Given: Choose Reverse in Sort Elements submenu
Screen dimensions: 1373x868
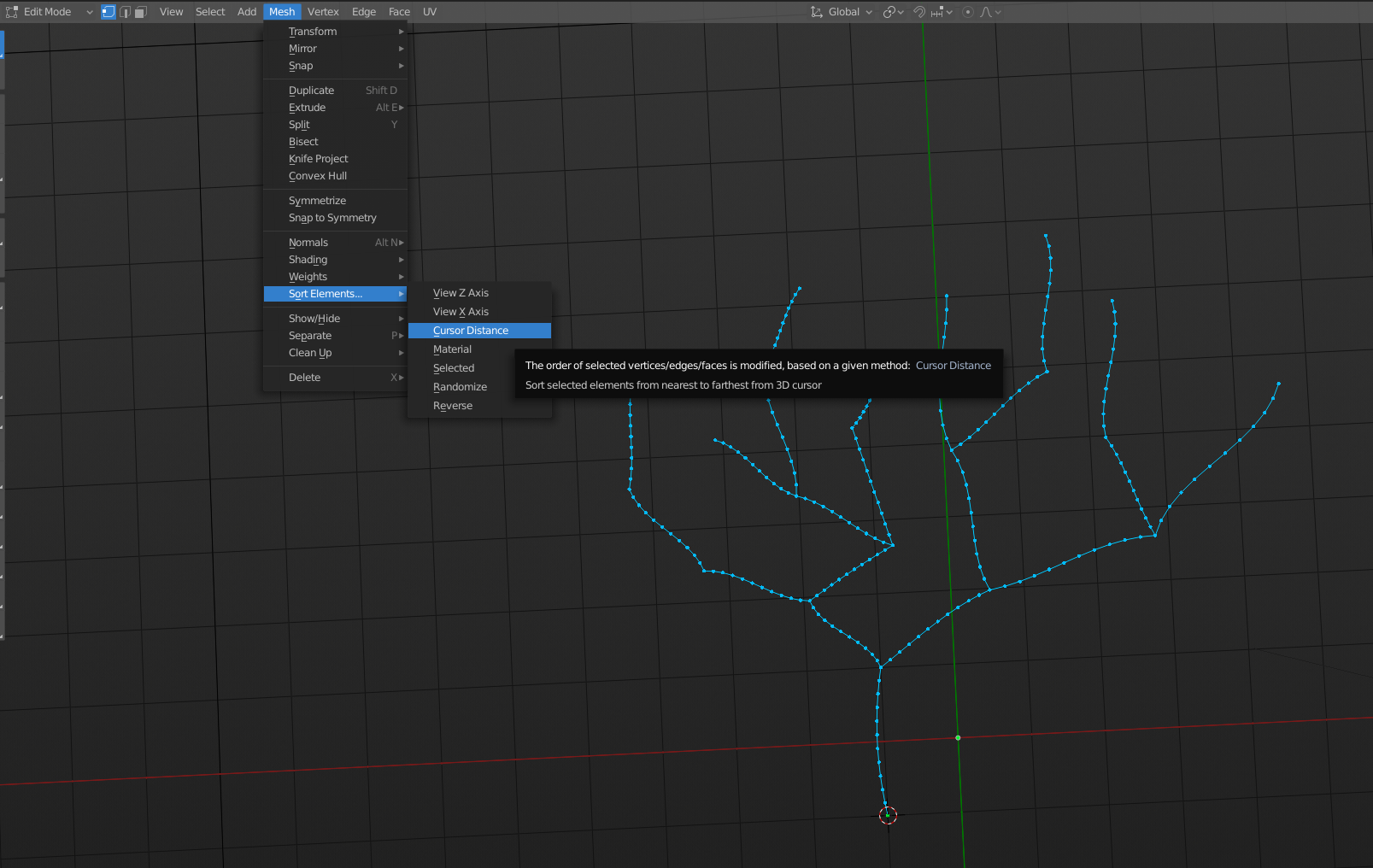Looking at the screenshot, I should pyautogui.click(x=479, y=406).
